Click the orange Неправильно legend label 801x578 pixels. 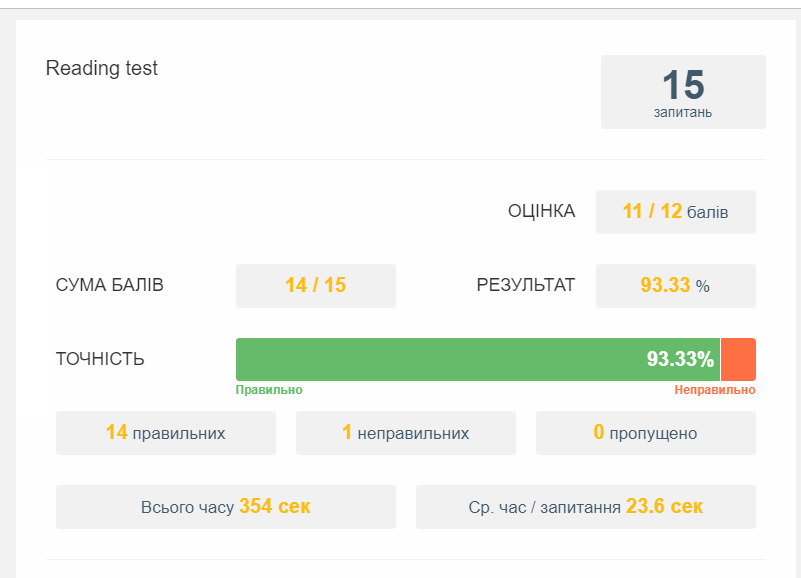[x=715, y=390]
